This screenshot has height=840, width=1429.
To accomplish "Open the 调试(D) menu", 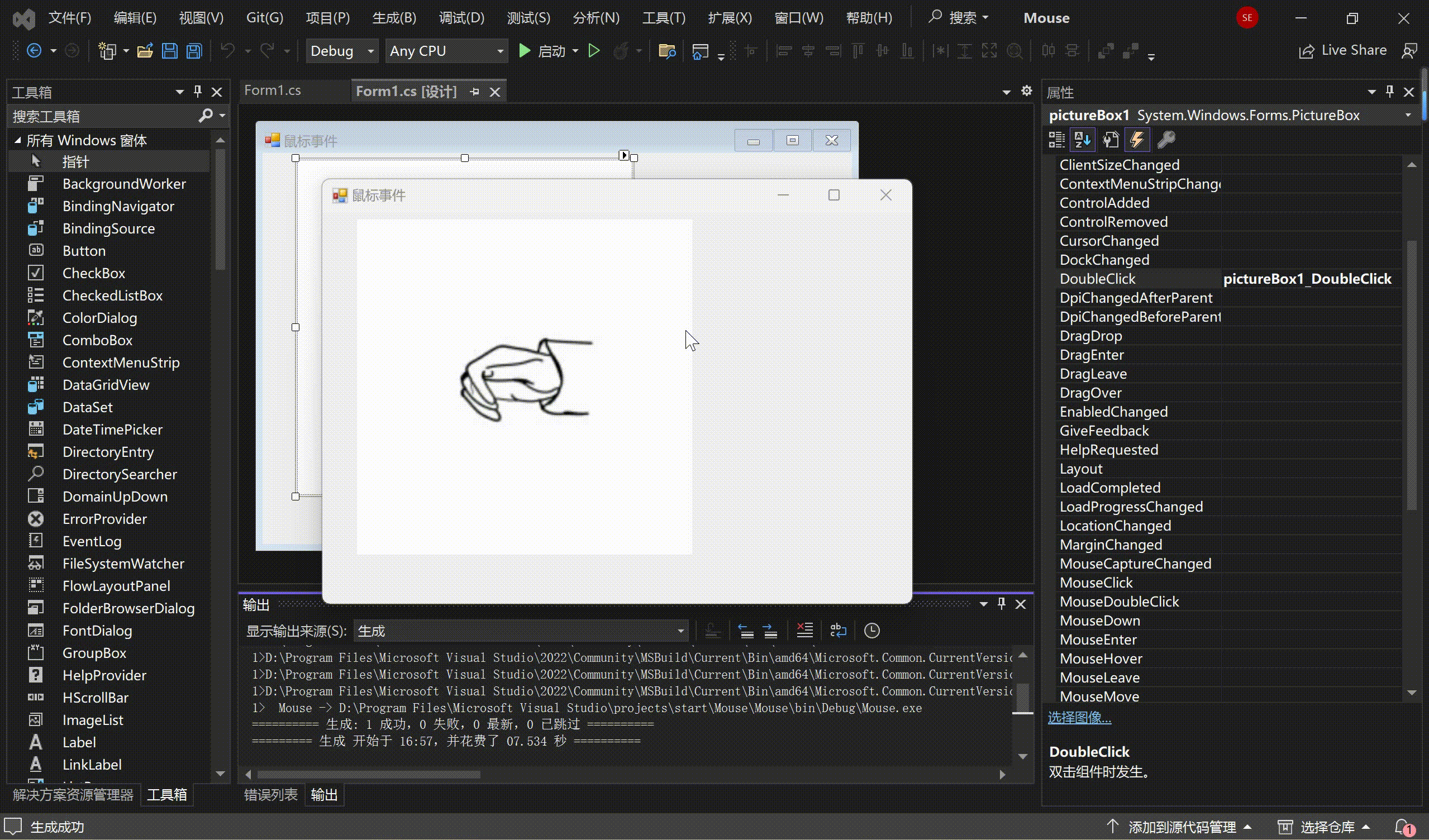I will (461, 17).
